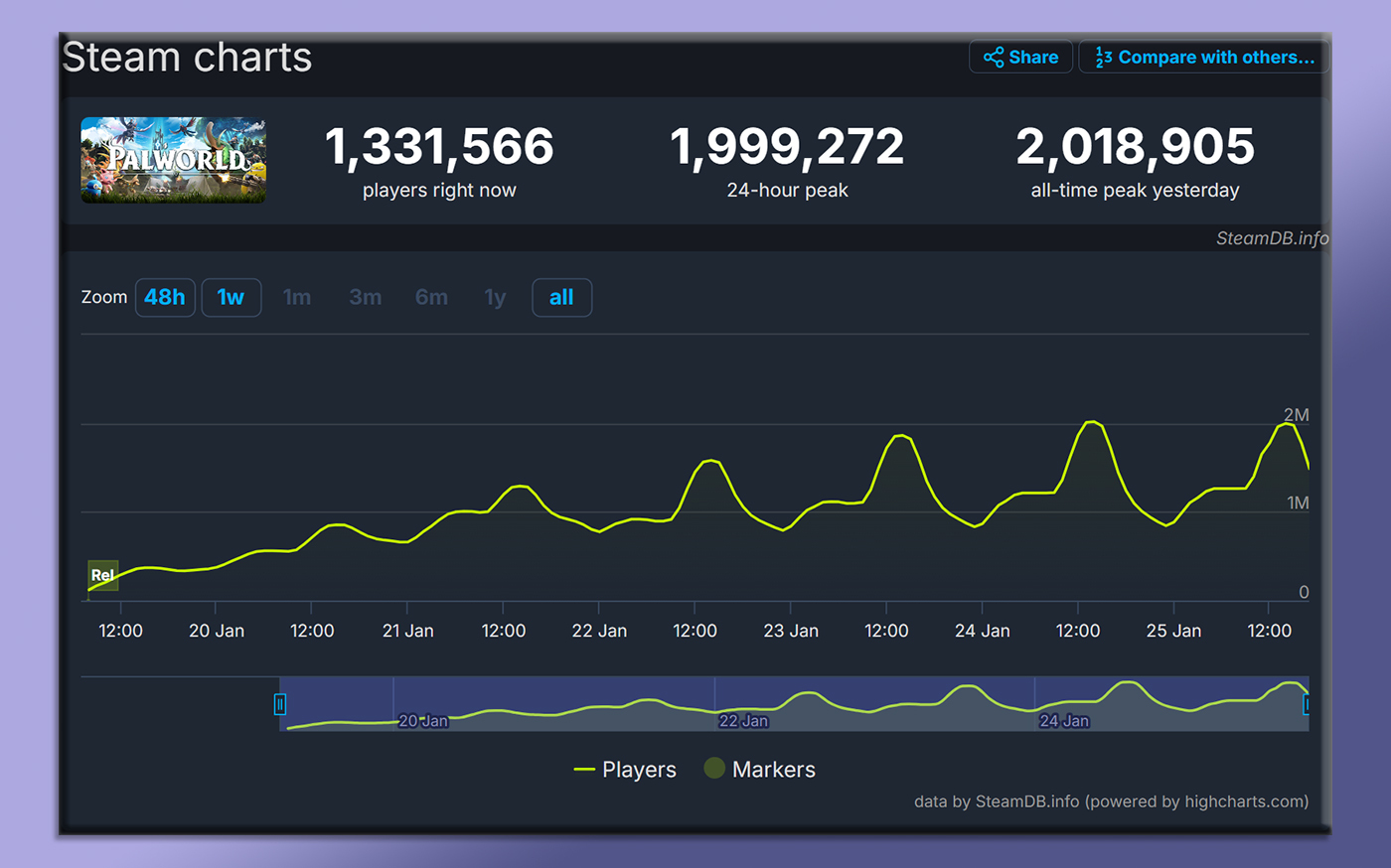Image resolution: width=1391 pixels, height=868 pixels.
Task: Open the Palworld game thumbnail
Action: (x=173, y=160)
